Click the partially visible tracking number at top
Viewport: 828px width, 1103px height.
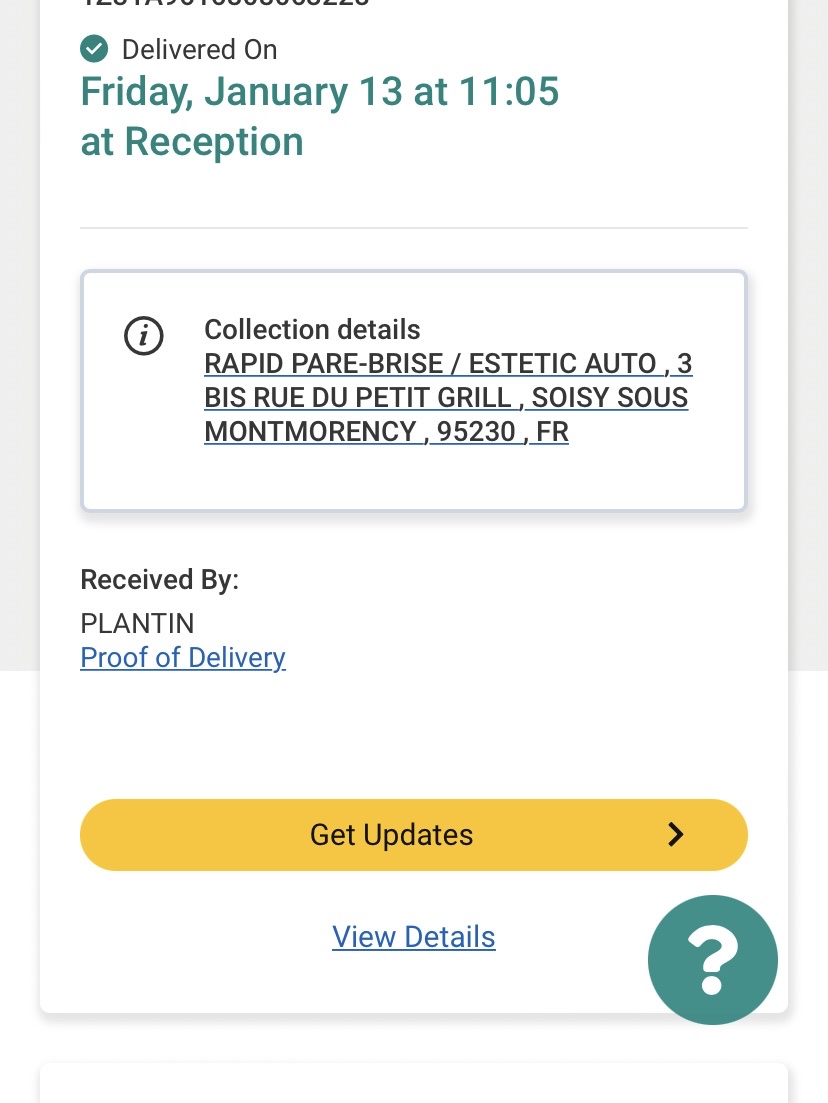225,3
